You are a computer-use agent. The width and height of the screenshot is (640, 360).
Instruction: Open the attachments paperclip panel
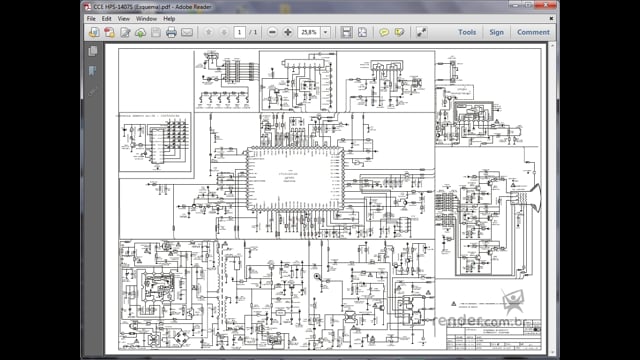pyautogui.click(x=93, y=92)
